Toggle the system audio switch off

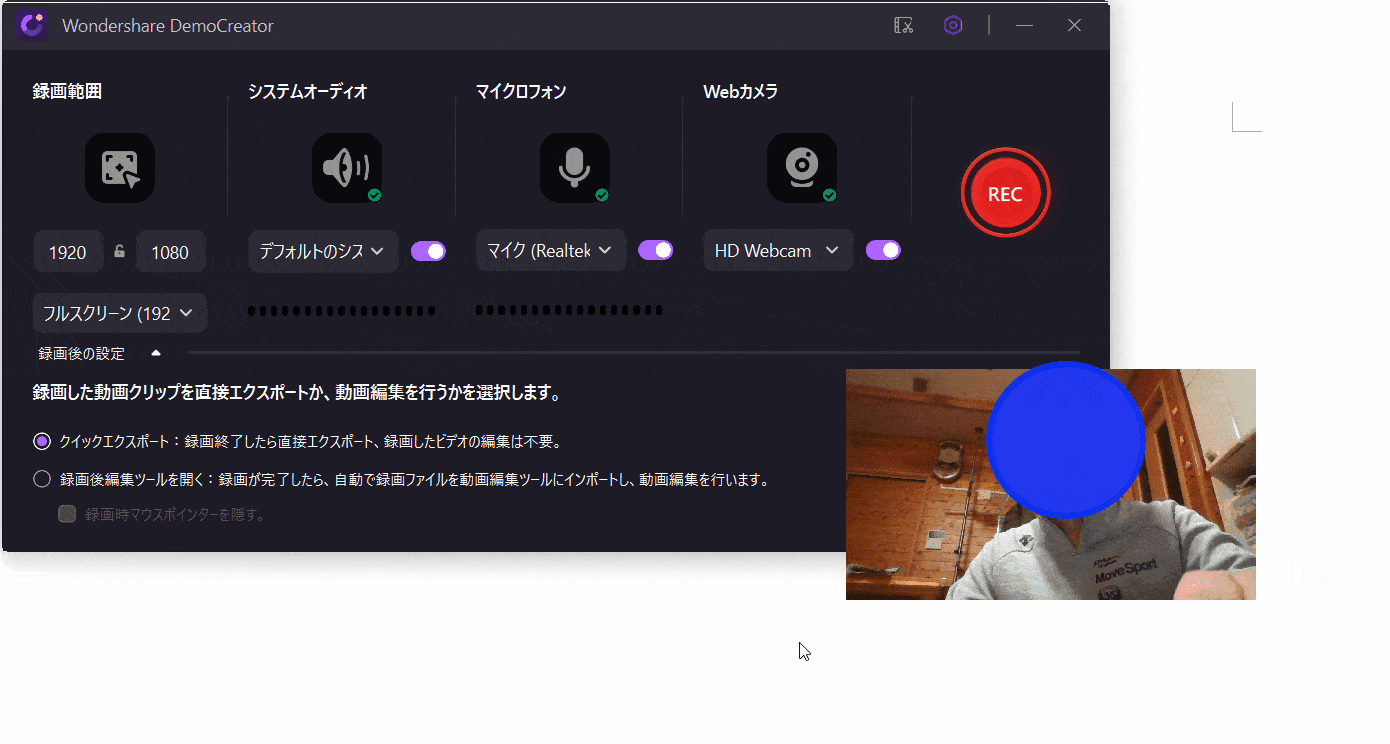(x=428, y=251)
